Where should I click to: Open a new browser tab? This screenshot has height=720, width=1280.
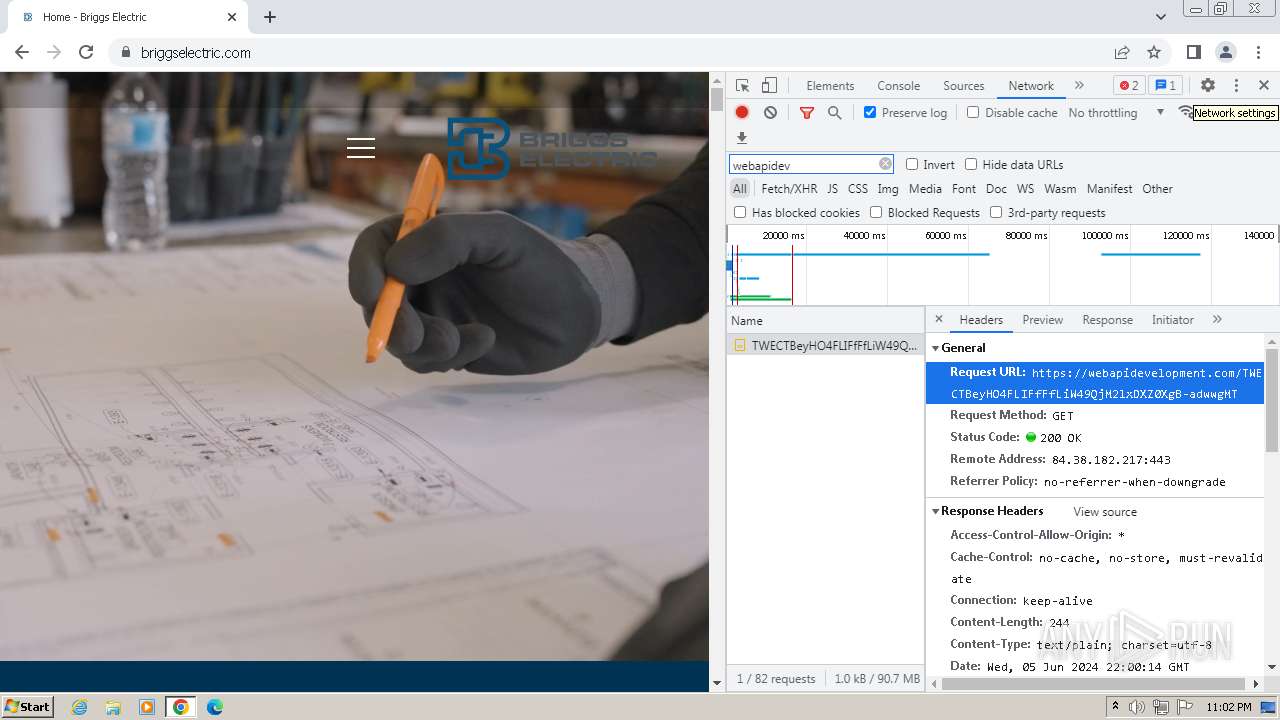click(270, 17)
